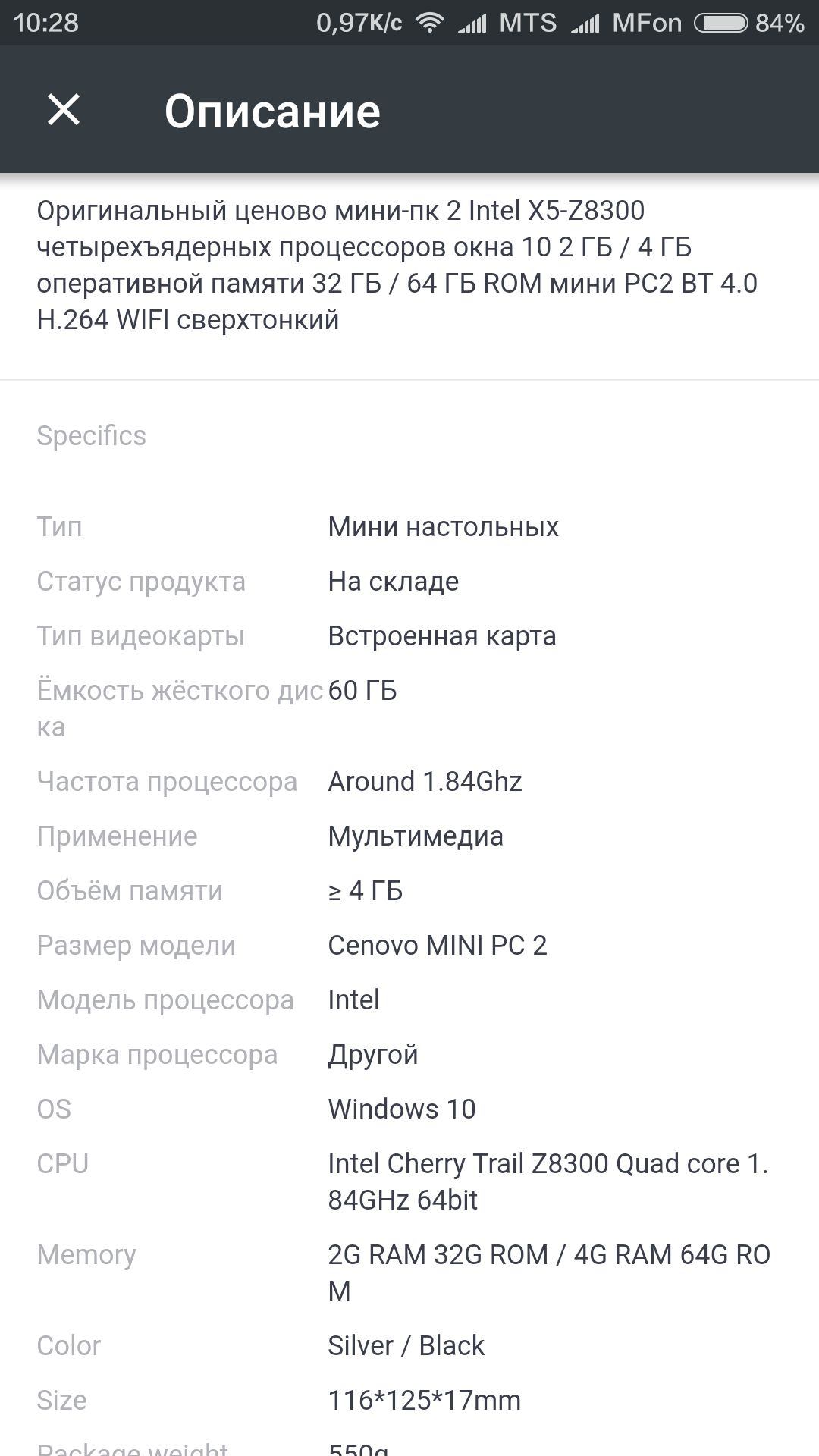This screenshot has width=819, height=1456.
Task: Tap the Описание screen title
Action: tap(273, 110)
